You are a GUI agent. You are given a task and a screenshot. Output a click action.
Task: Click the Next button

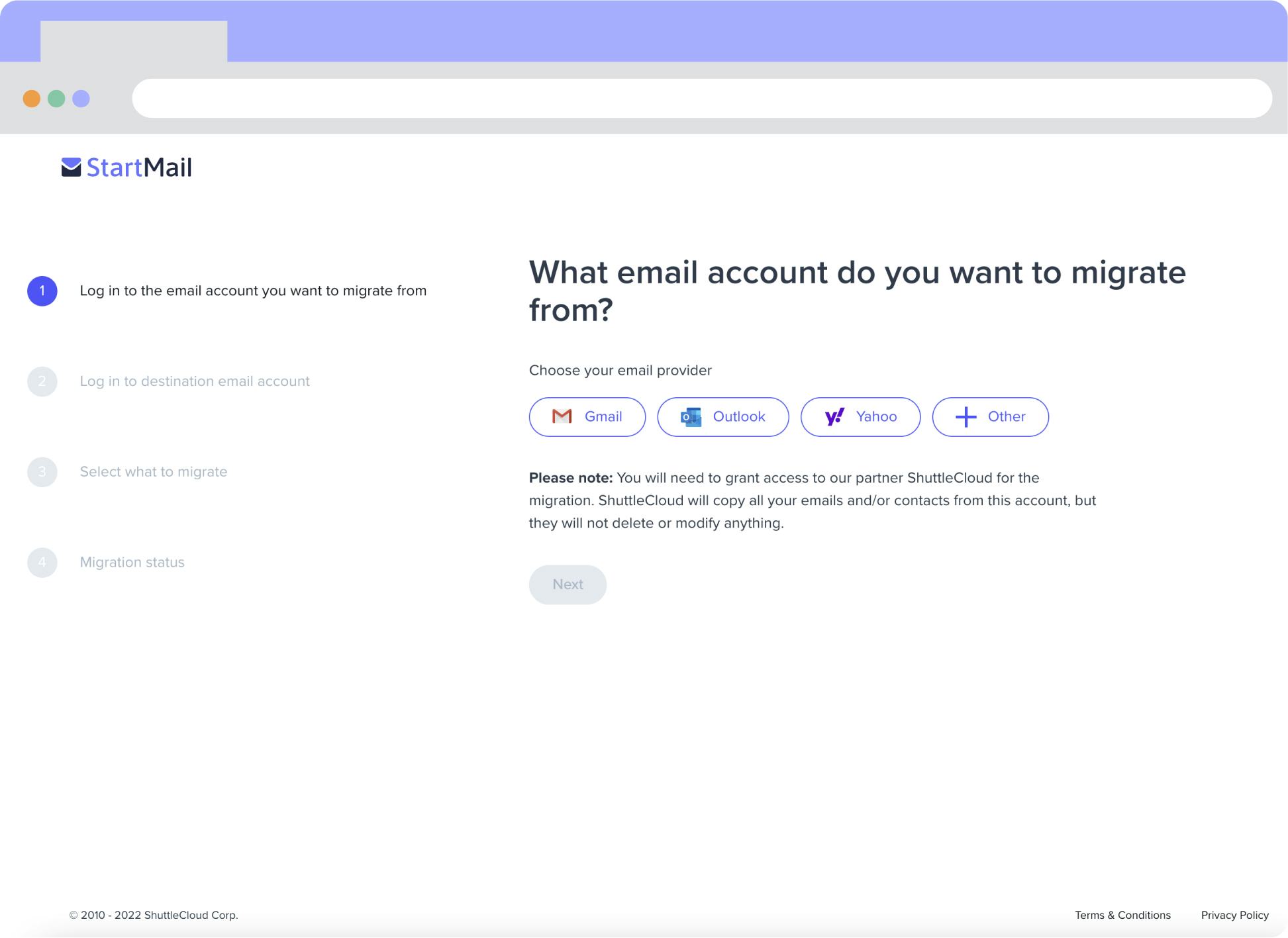point(567,585)
